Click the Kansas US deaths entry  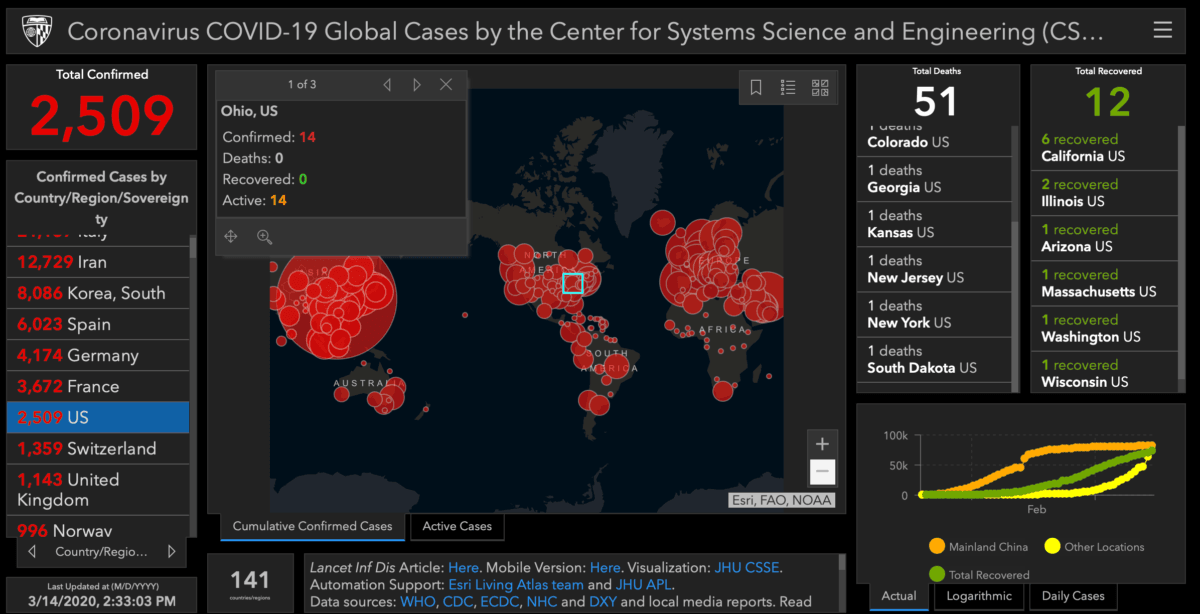(x=935, y=224)
